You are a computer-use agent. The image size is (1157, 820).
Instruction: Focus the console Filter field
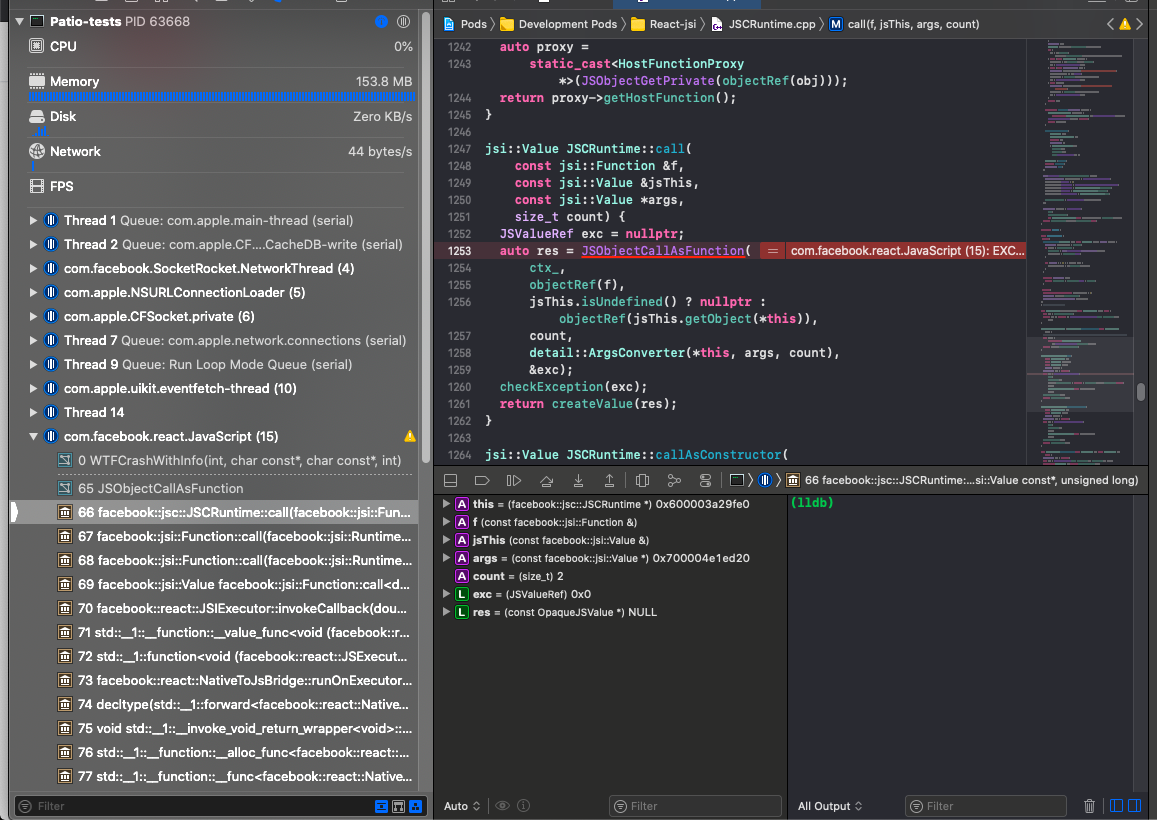[x=986, y=806]
